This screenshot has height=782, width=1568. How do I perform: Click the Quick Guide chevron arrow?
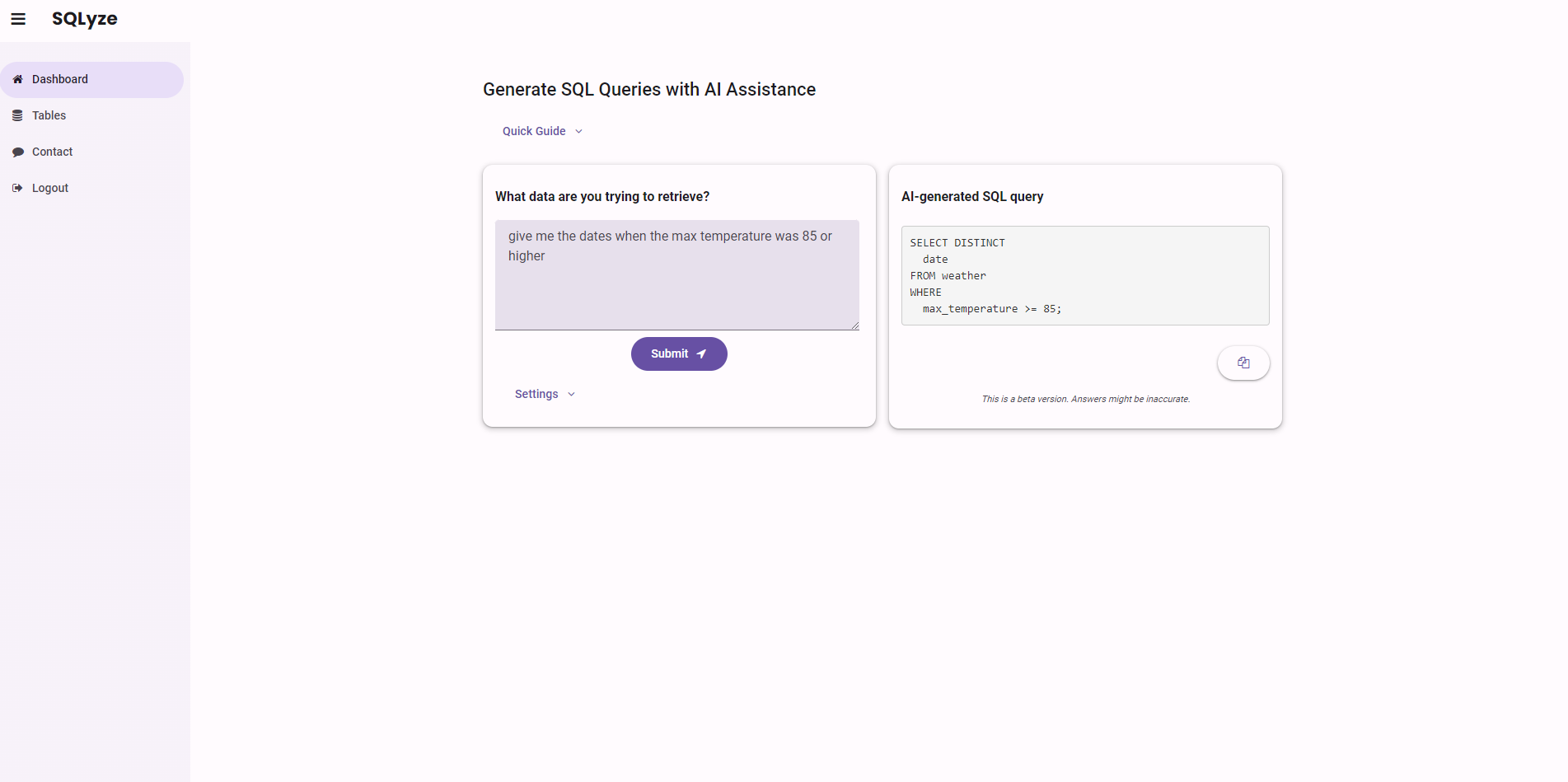pos(578,131)
